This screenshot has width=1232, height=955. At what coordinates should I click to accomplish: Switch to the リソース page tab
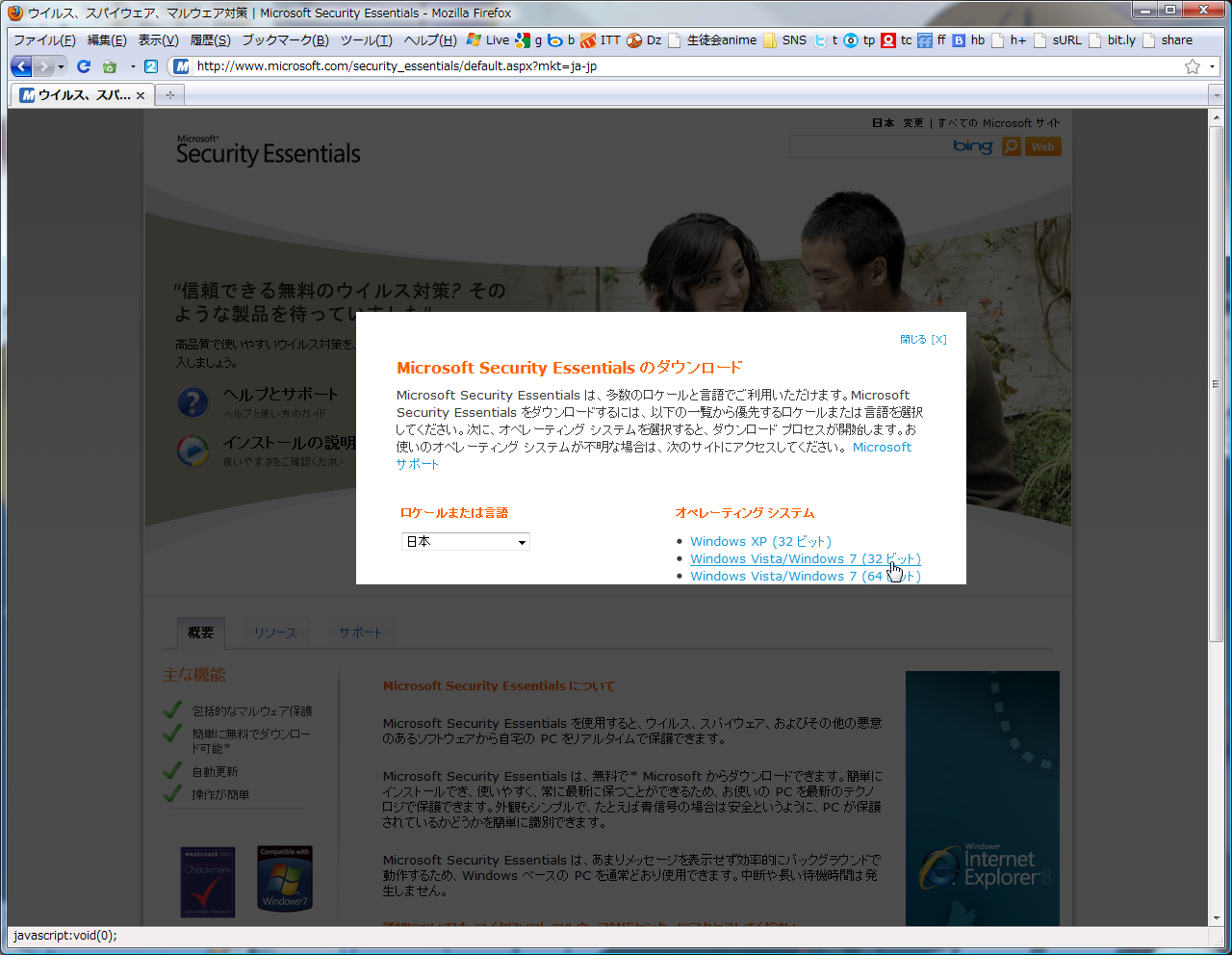[276, 632]
